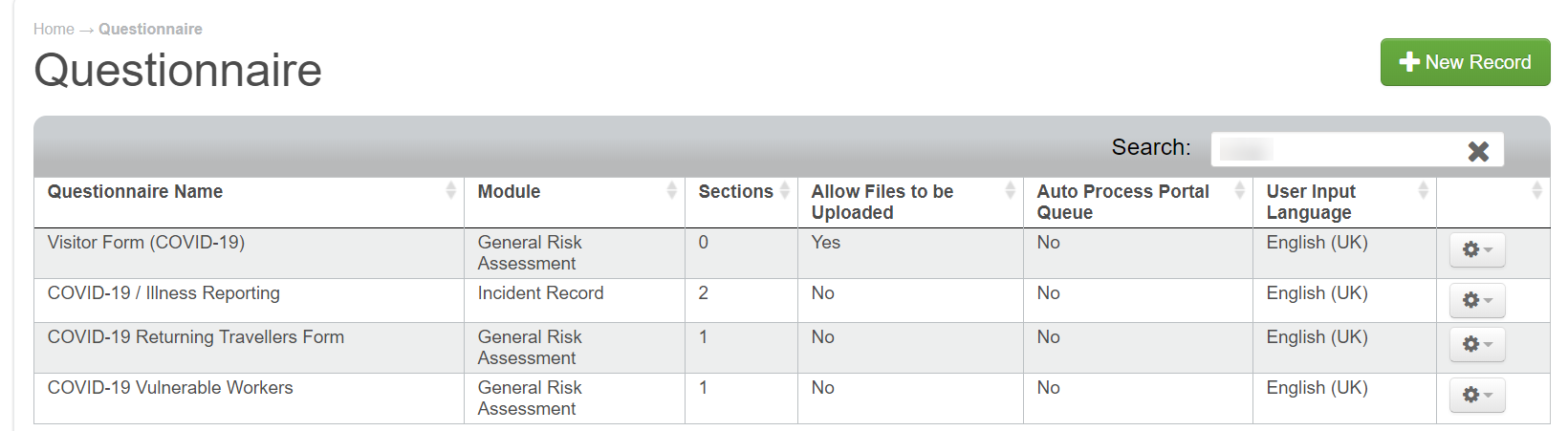Screen dimensions: 1568x431
Task: Clear search with the X icon
Action: click(1478, 151)
